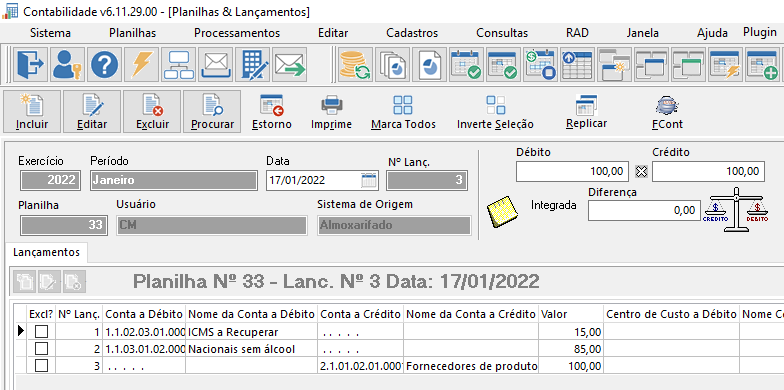Open the Ajuda menu

712,33
